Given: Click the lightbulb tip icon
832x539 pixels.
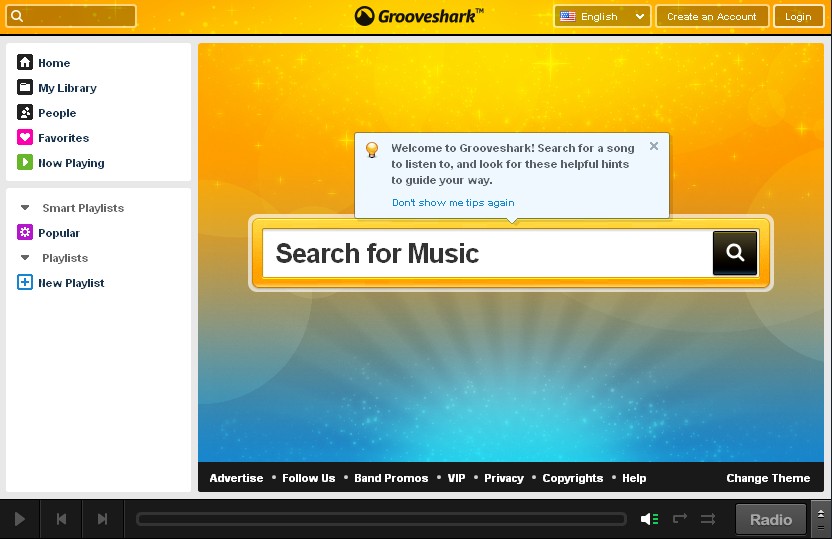Looking at the screenshot, I should click(x=372, y=150).
